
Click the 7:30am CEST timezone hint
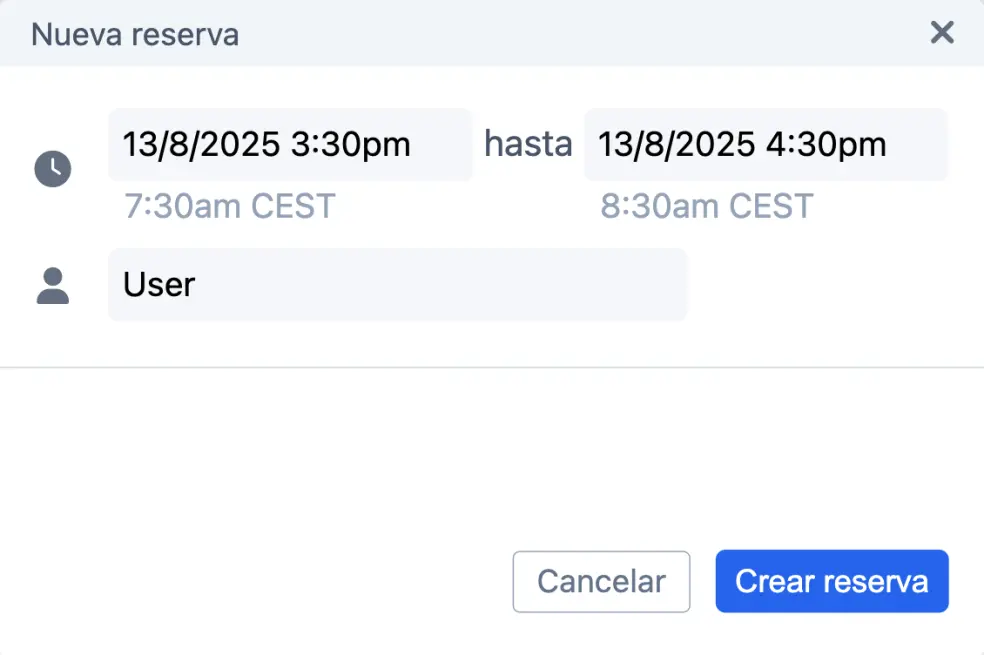(230, 206)
